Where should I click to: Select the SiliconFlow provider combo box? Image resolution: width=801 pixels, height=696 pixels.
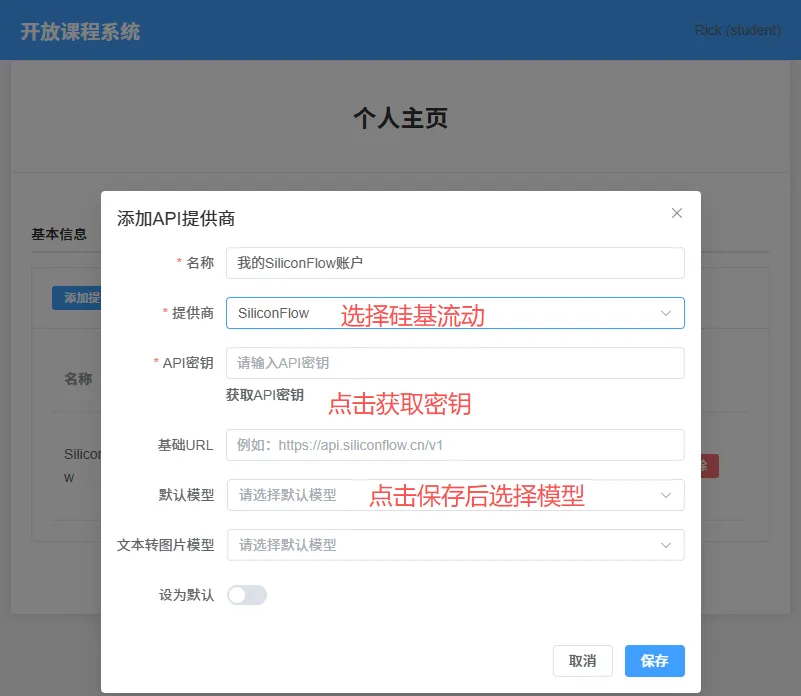[x=455, y=313]
